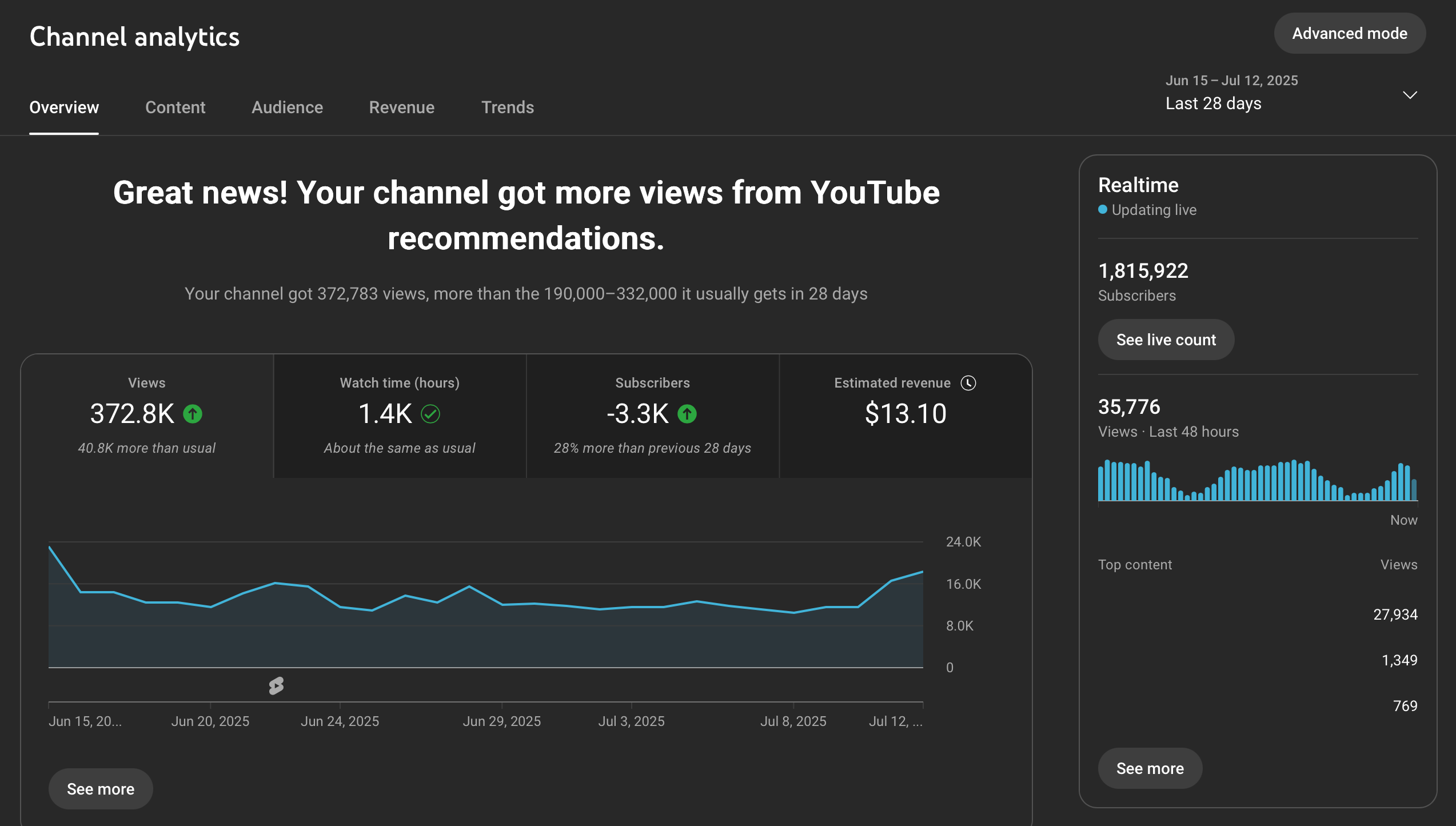This screenshot has width=1456, height=826.
Task: Go to the Revenue tab
Action: (402, 107)
